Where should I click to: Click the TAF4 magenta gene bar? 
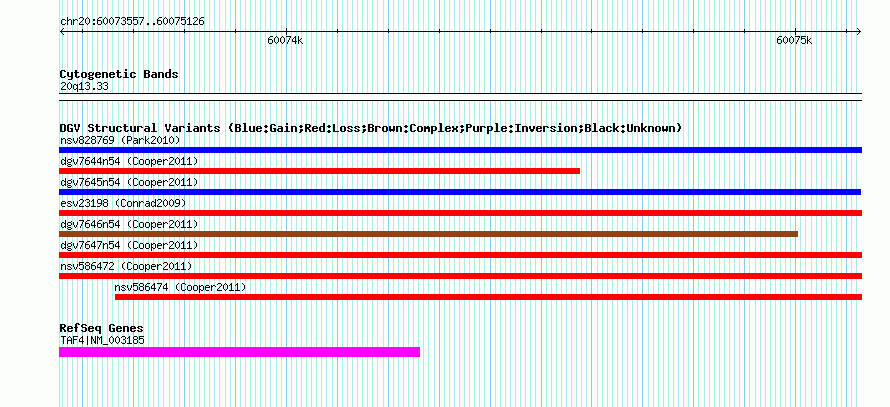coord(240,352)
